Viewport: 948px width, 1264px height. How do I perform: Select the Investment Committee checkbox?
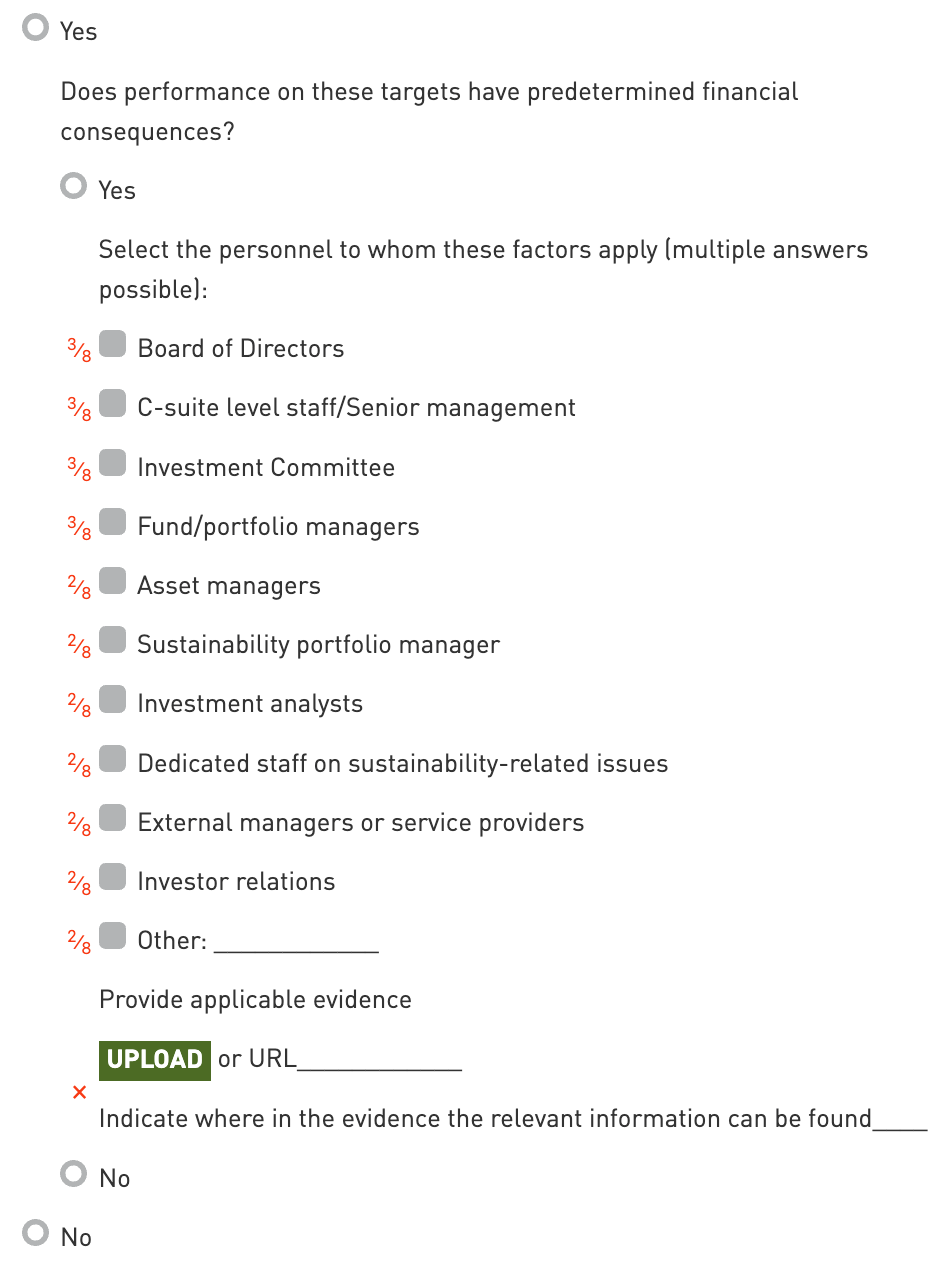click(x=113, y=465)
